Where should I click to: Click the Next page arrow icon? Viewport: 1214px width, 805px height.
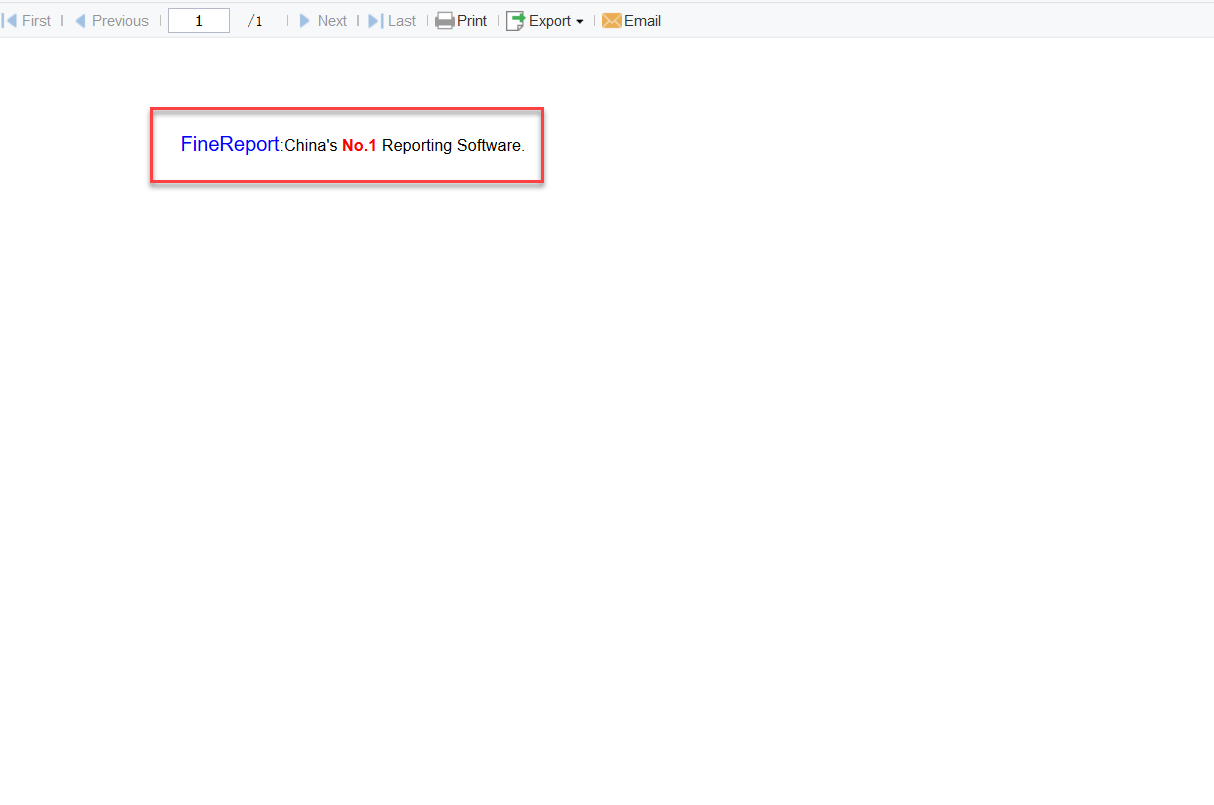coord(303,20)
